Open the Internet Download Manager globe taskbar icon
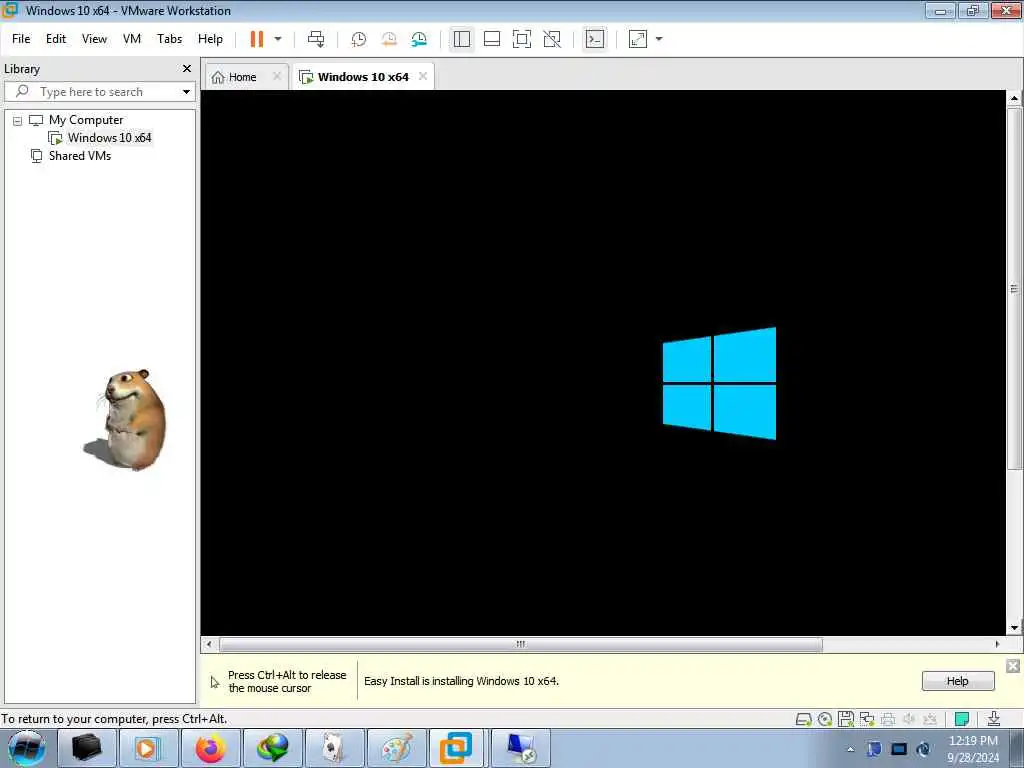The width and height of the screenshot is (1024, 768). (272, 748)
